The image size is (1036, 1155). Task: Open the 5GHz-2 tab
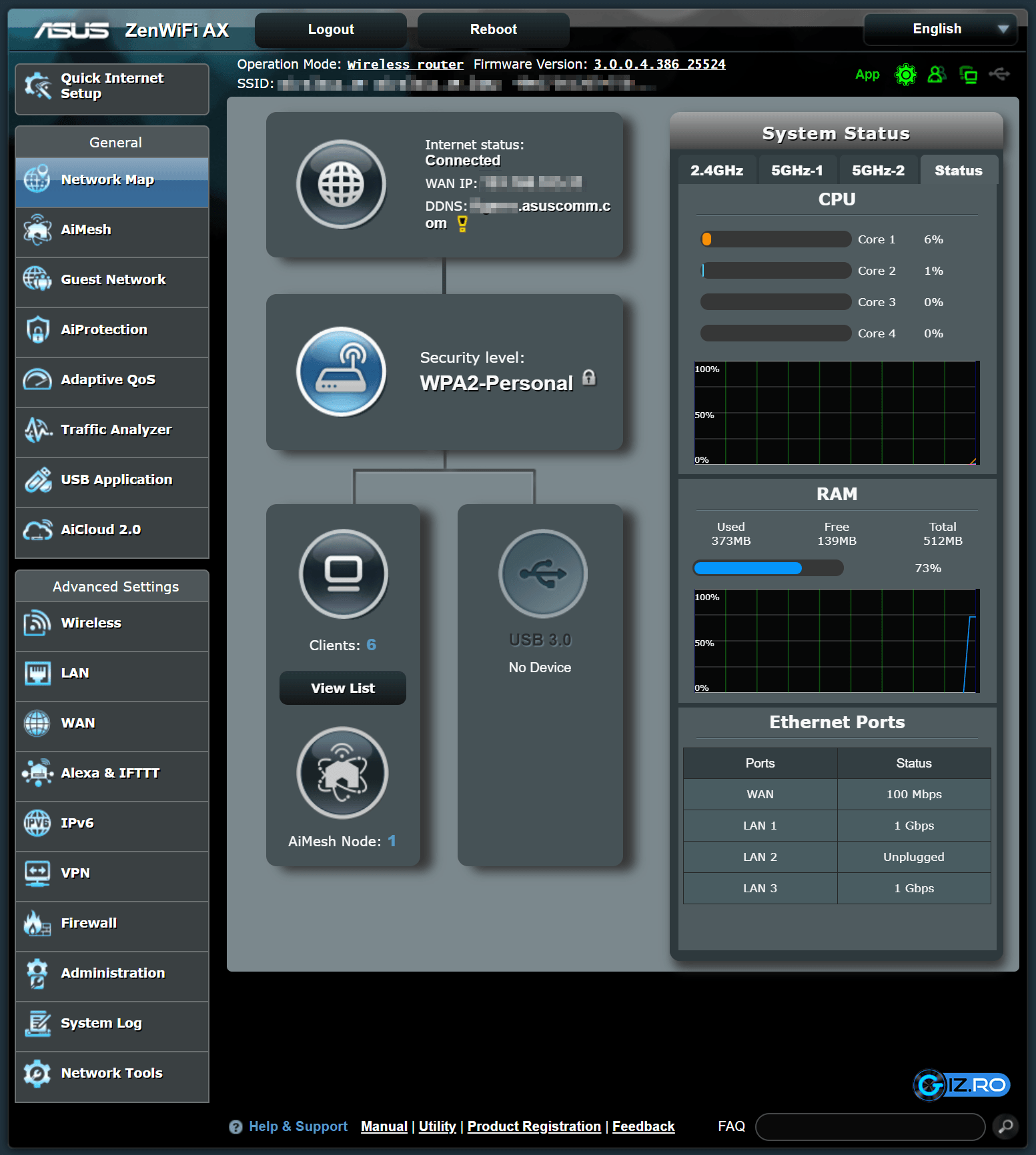pyautogui.click(x=878, y=171)
